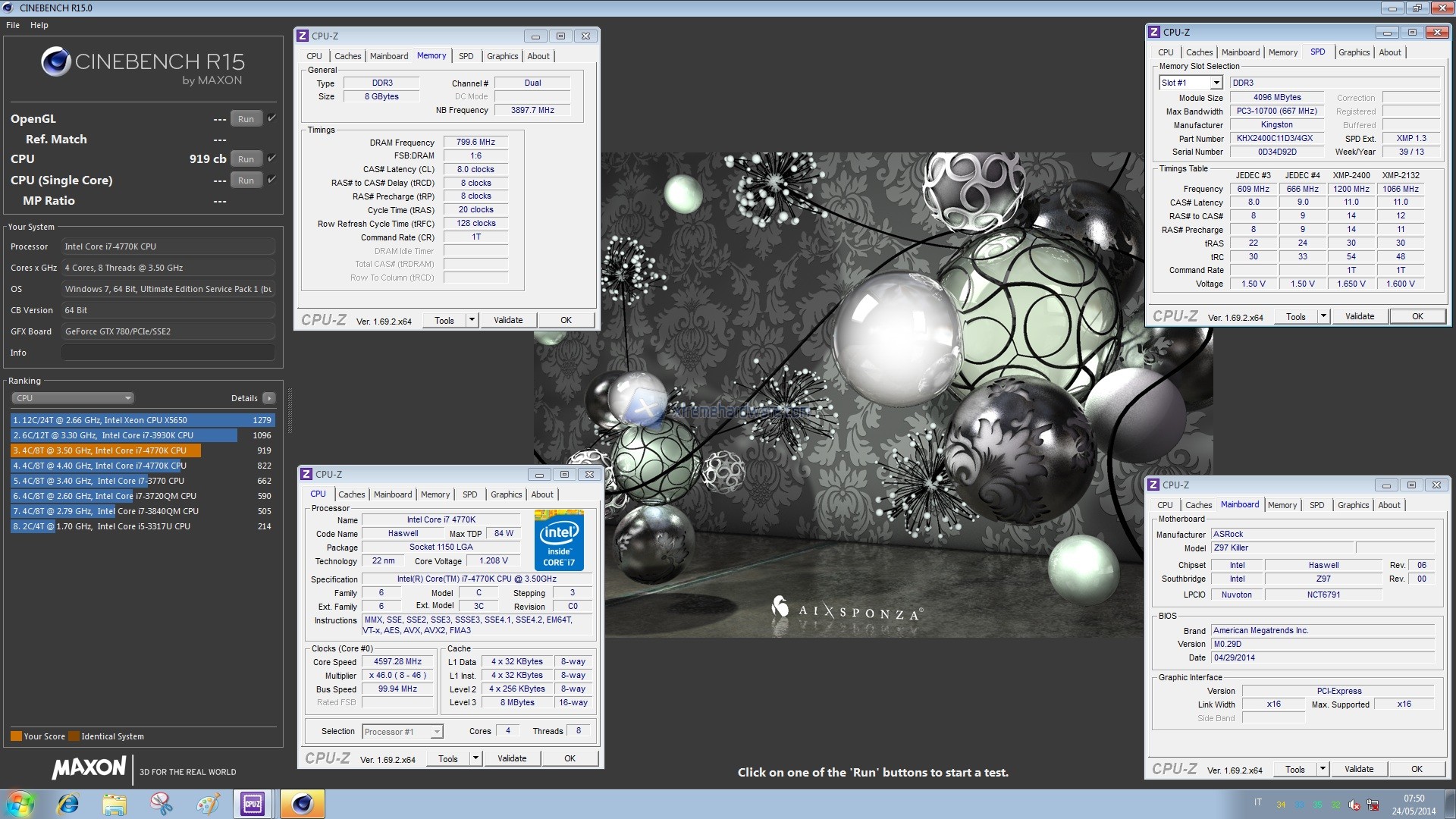Switch to the Caches tab in Memory window

[347, 56]
